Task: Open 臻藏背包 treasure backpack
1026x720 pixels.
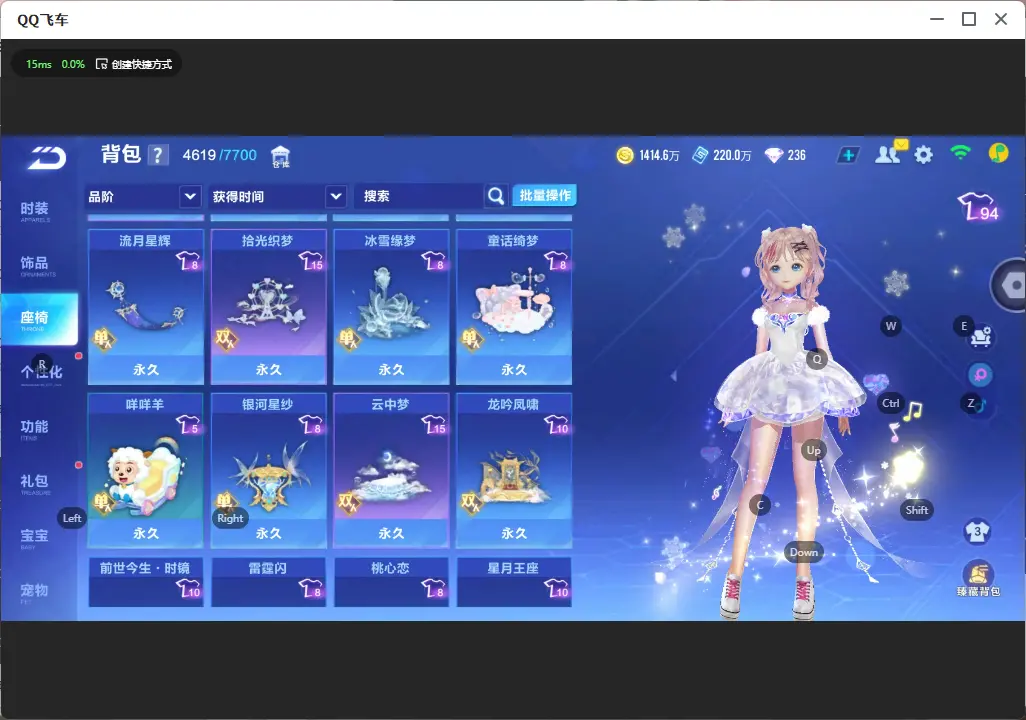Action: pos(978,579)
